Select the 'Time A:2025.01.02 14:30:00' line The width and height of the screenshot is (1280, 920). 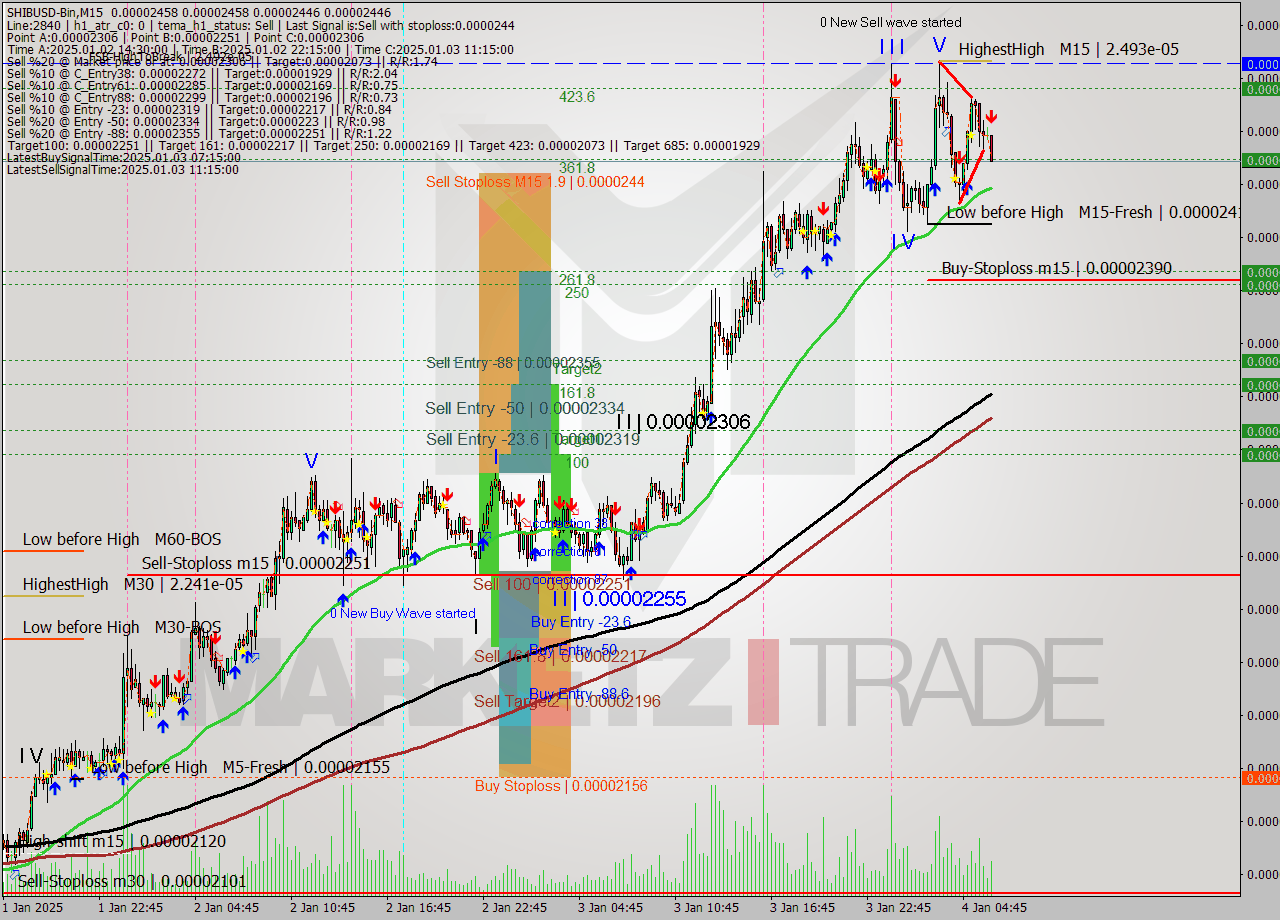click(260, 49)
